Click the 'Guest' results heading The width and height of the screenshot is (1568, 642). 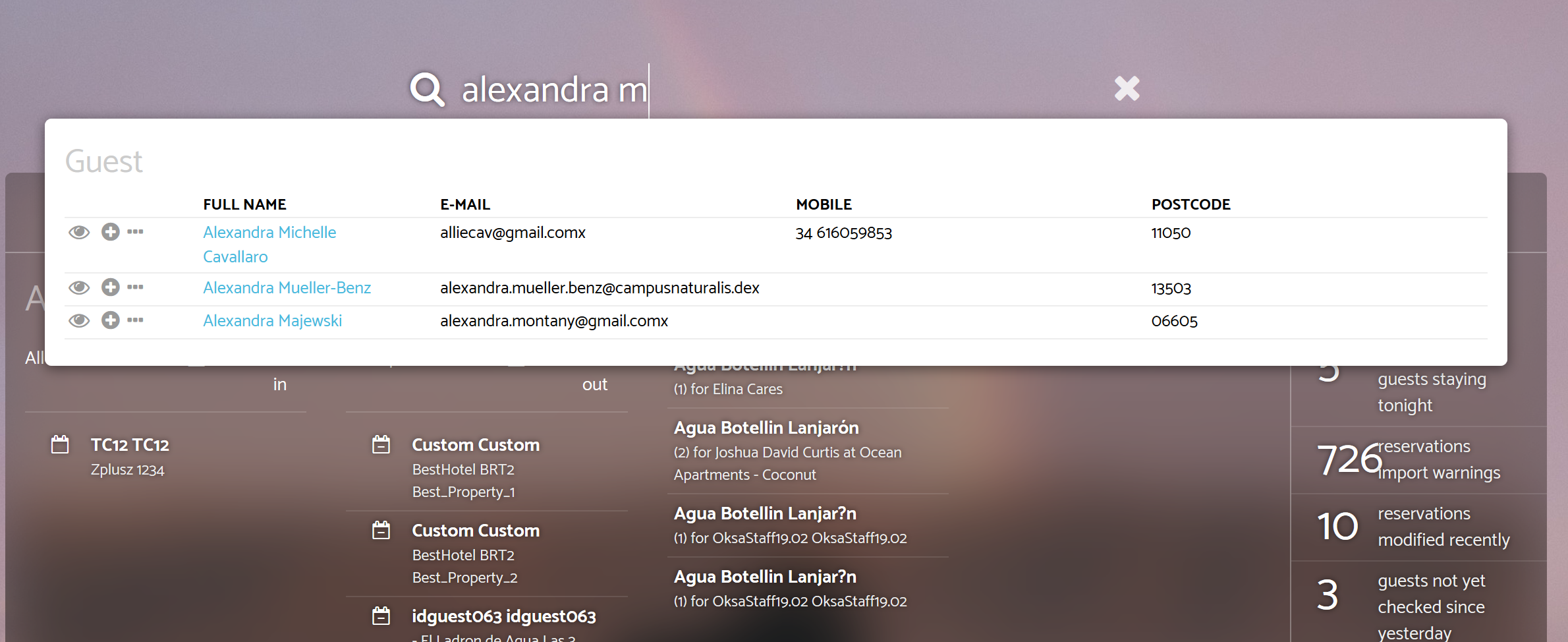tap(103, 161)
